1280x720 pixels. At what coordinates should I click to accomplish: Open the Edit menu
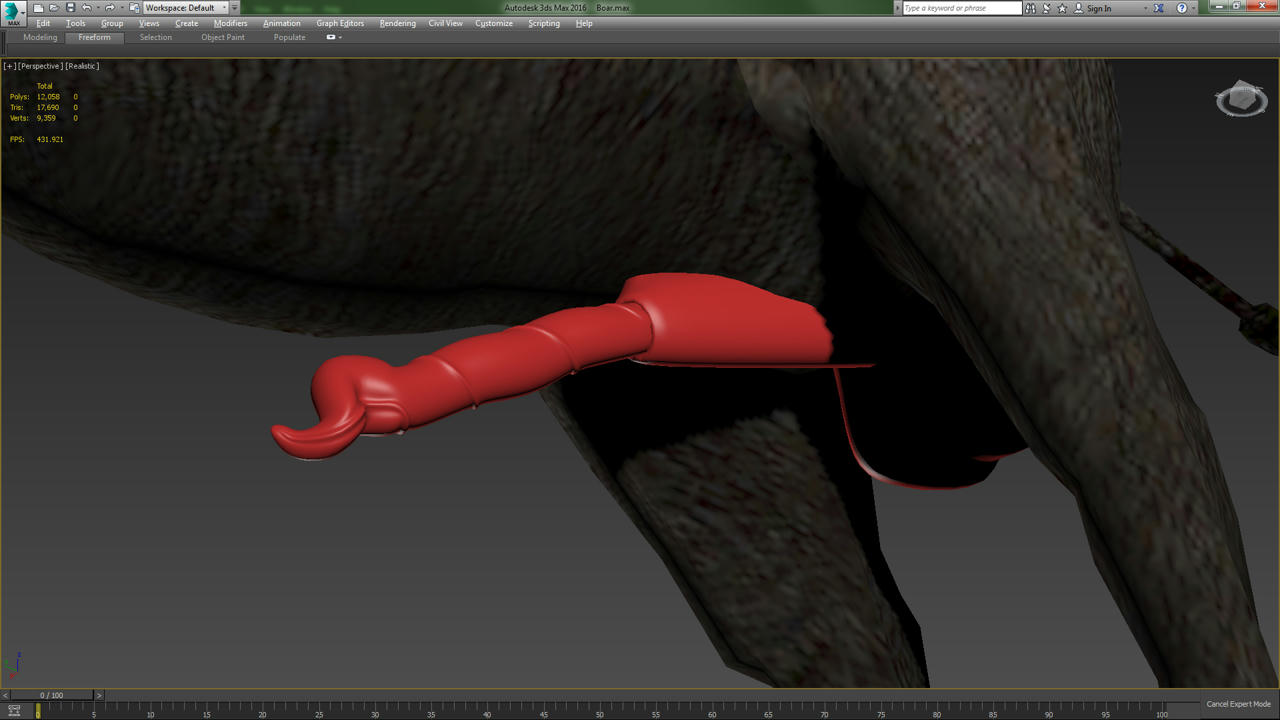pos(43,23)
